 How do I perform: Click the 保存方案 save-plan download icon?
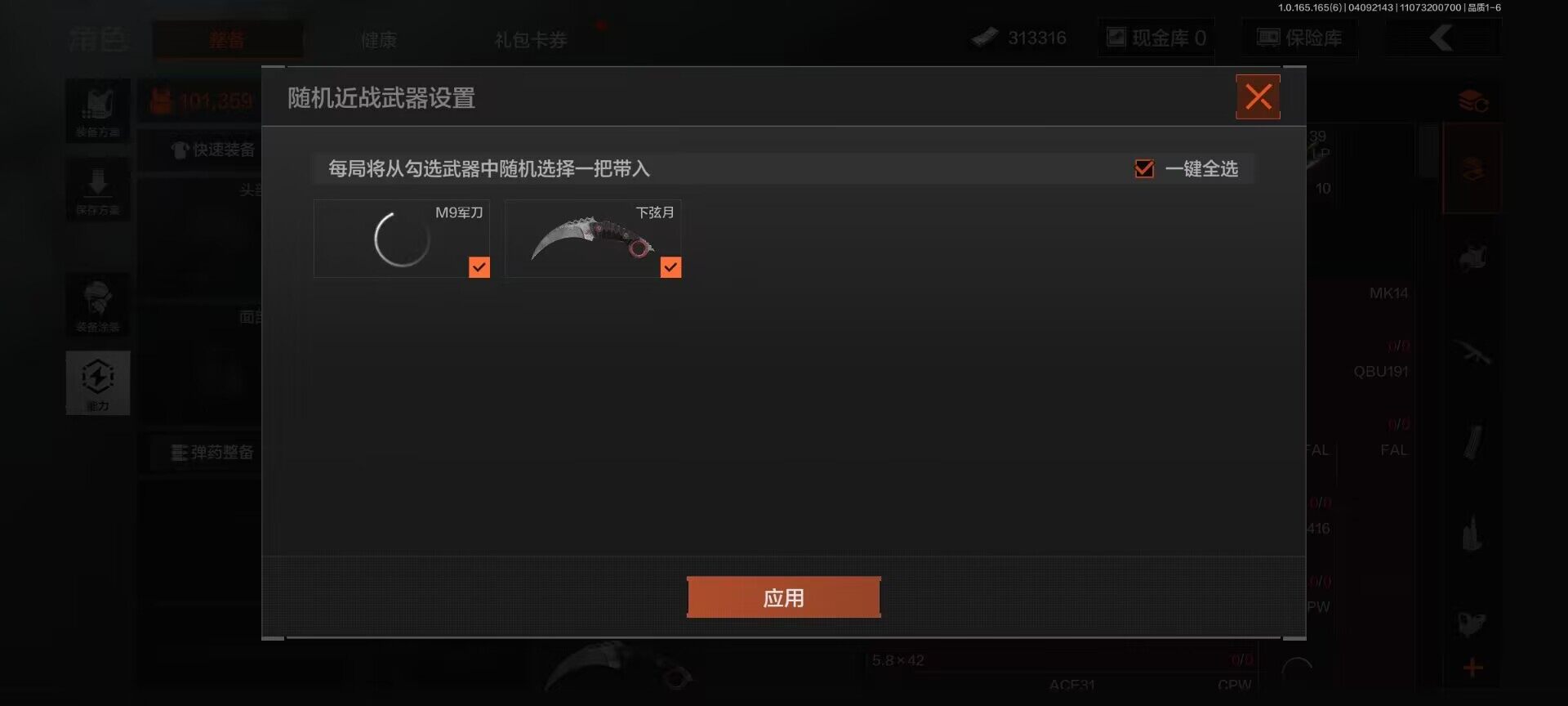tap(98, 189)
